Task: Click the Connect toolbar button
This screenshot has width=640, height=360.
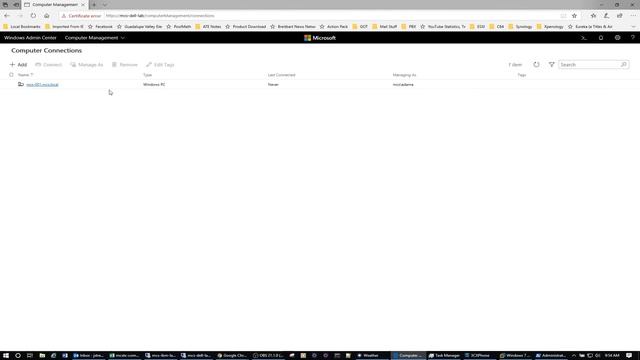Action: click(x=49, y=64)
